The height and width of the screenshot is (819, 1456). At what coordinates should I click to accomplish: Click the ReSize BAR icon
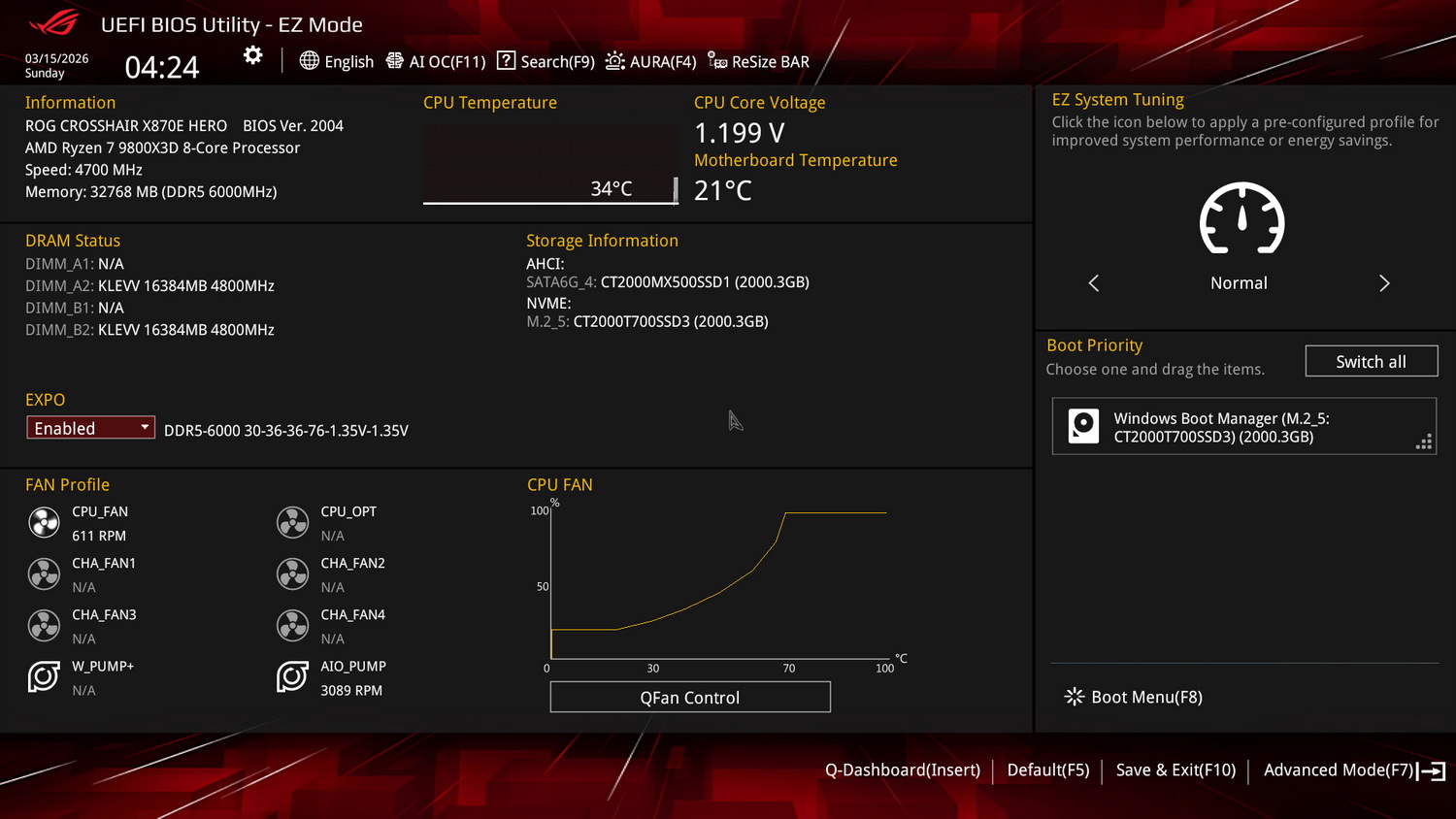[x=717, y=61]
